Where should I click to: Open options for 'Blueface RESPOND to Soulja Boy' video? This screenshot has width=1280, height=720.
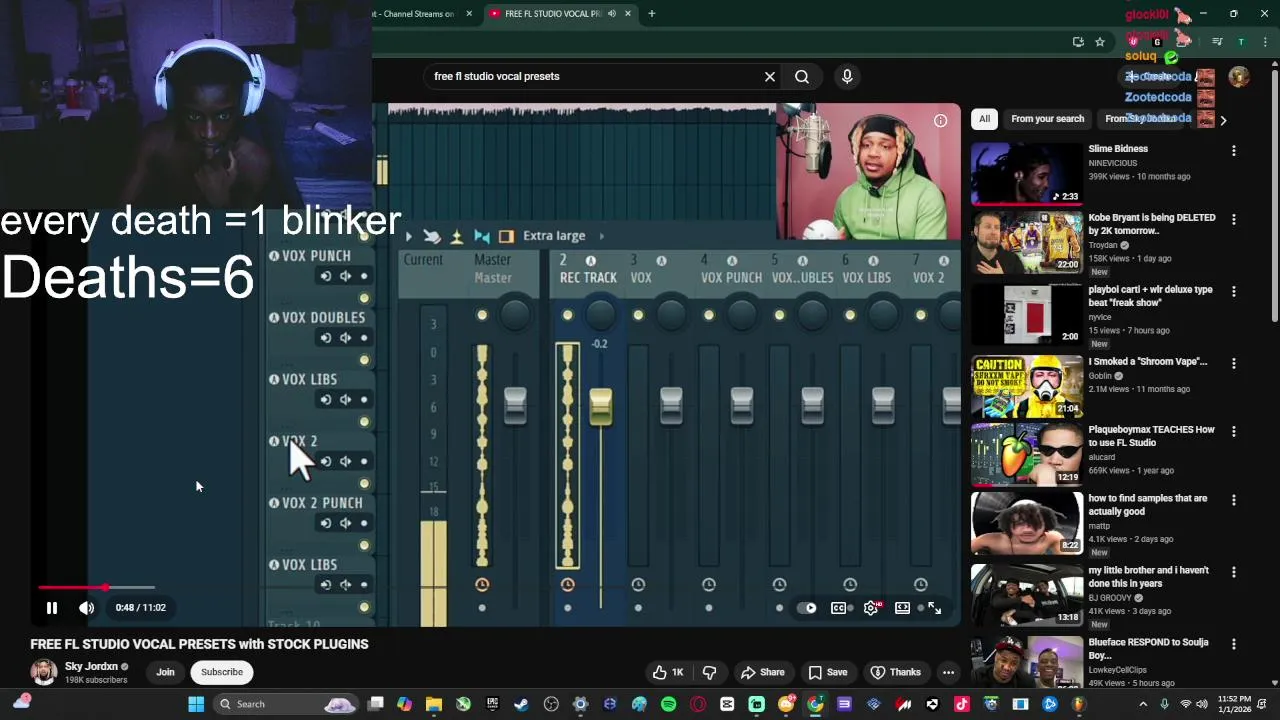pyautogui.click(x=1233, y=644)
